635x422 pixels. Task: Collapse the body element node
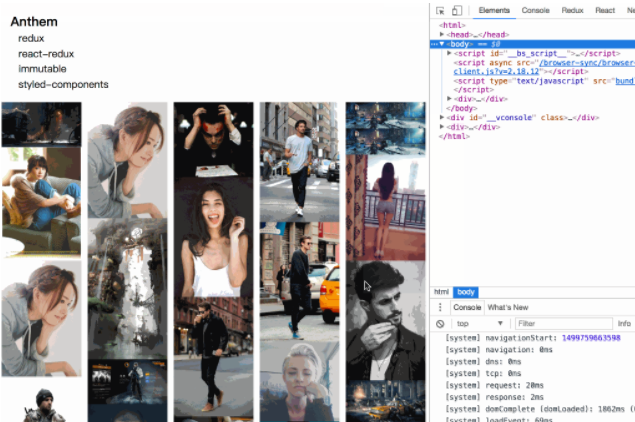point(442,44)
